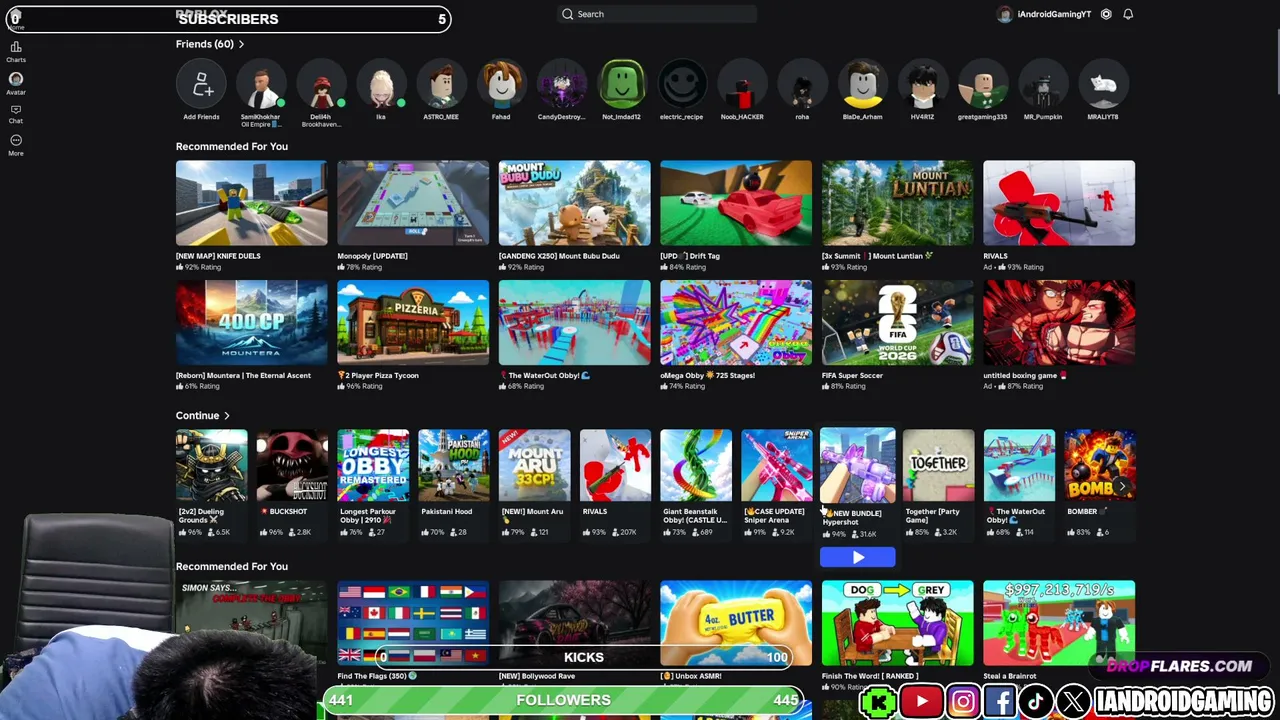
Task: Select friend Fahad's avatar
Action: click(501, 85)
